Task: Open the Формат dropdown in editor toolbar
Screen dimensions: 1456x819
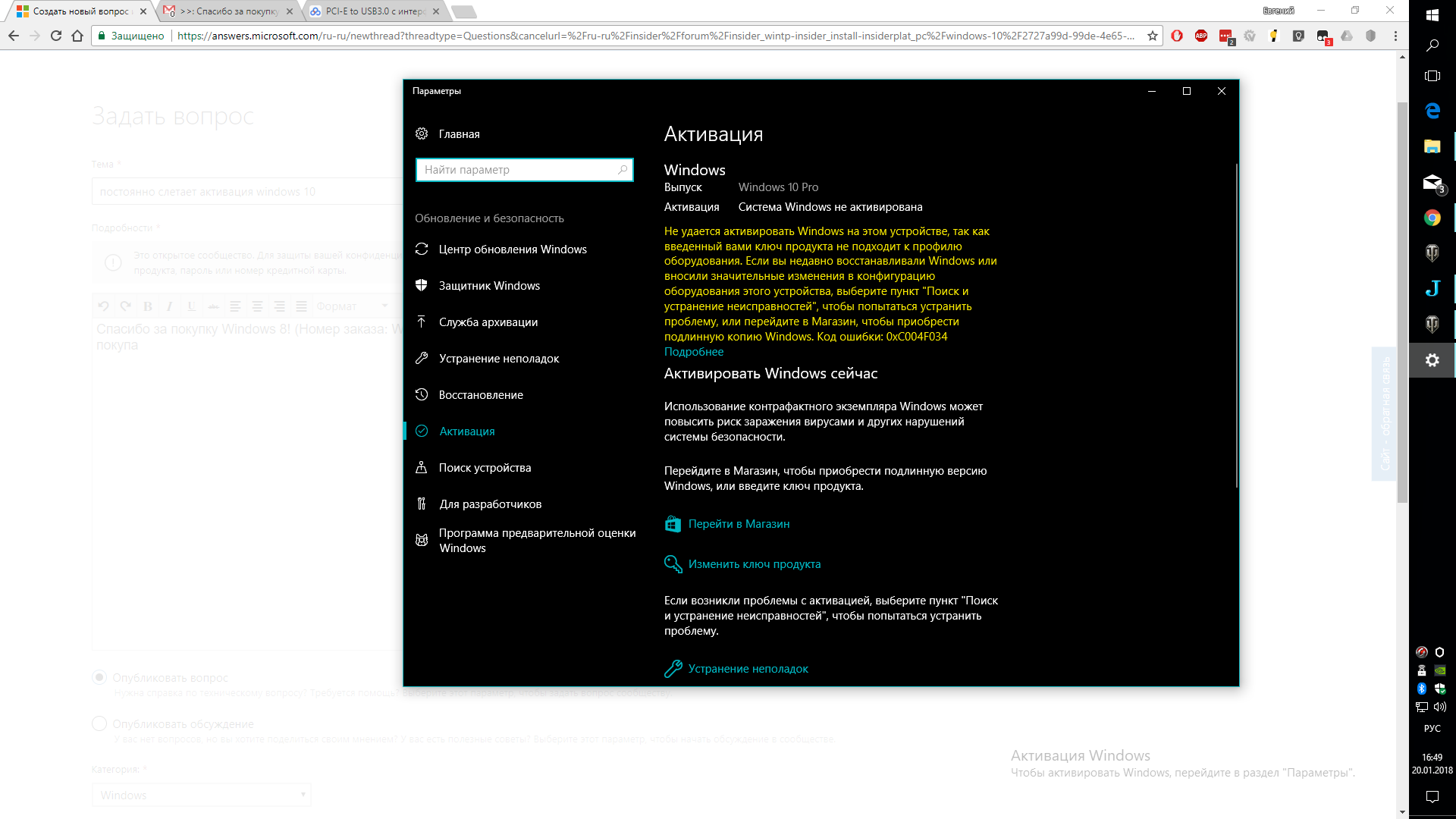Action: pyautogui.click(x=353, y=306)
